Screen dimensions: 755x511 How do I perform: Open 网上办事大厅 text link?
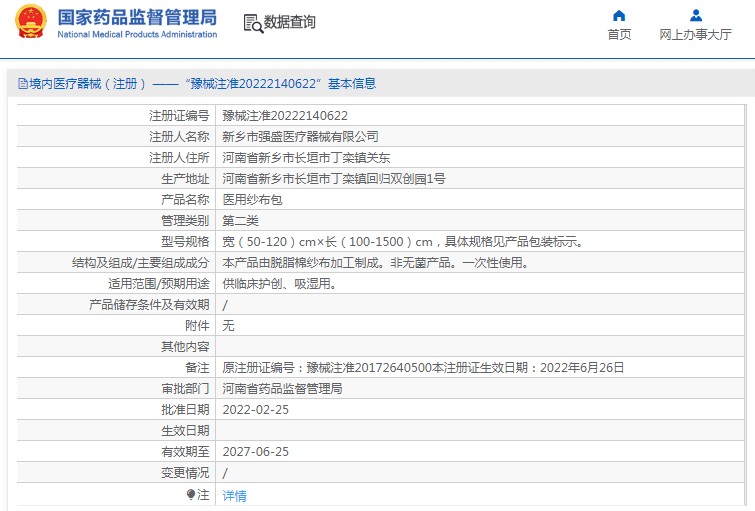click(695, 35)
